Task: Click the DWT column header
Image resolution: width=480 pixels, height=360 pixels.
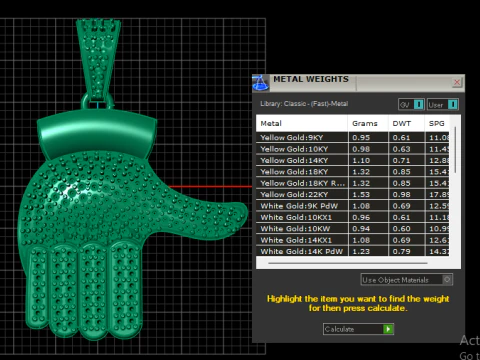Action: (x=406, y=123)
